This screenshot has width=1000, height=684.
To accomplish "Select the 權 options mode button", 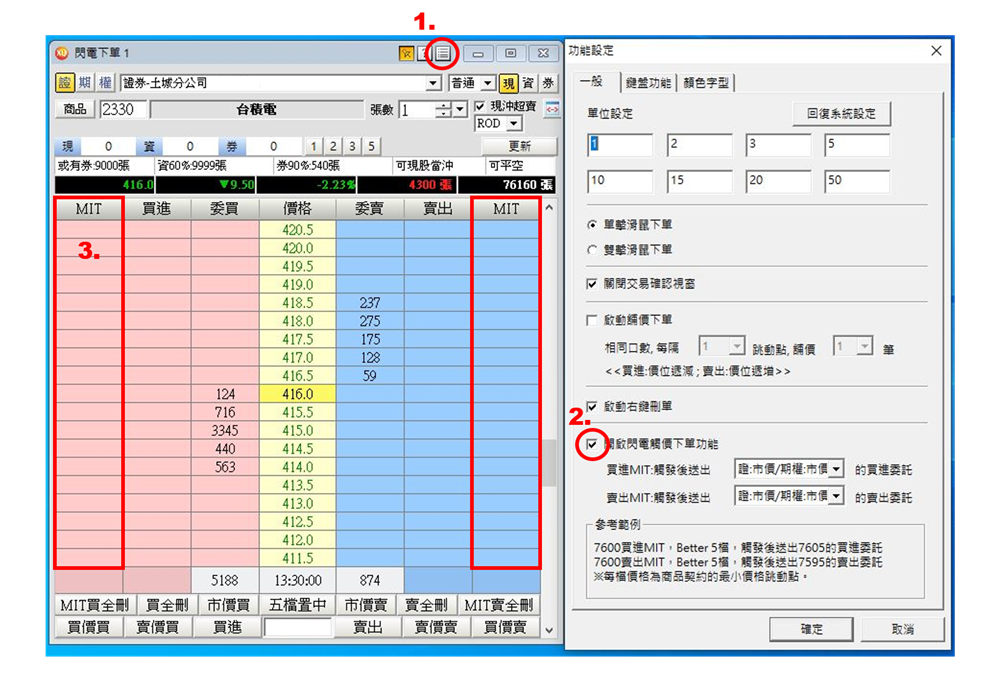I will pyautogui.click(x=105, y=83).
